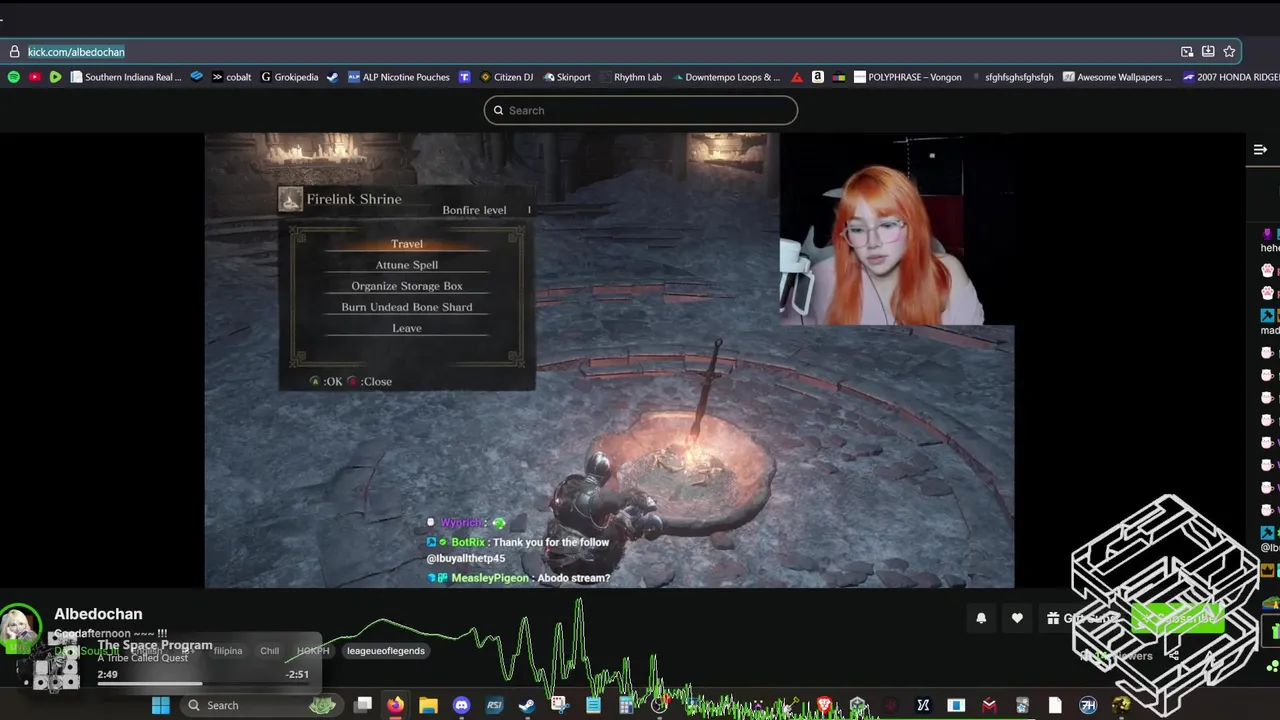Click the filipina stream tag

click(x=227, y=651)
